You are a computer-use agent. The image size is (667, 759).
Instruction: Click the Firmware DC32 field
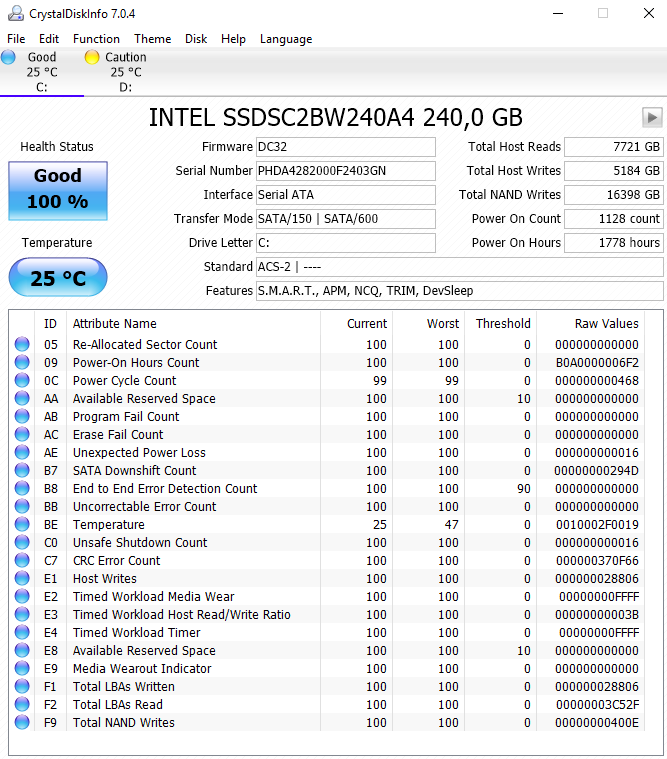345,147
